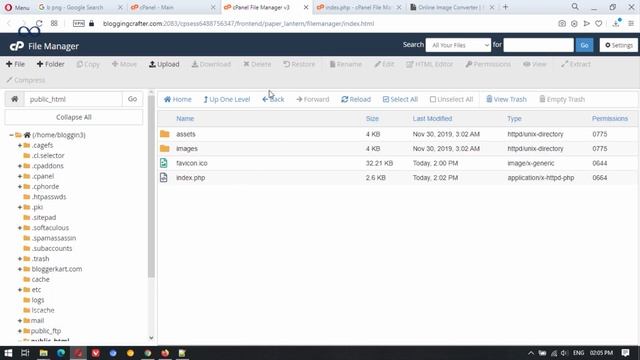Focus the search 'for' text field
This screenshot has width=640, height=360.
pos(538,45)
